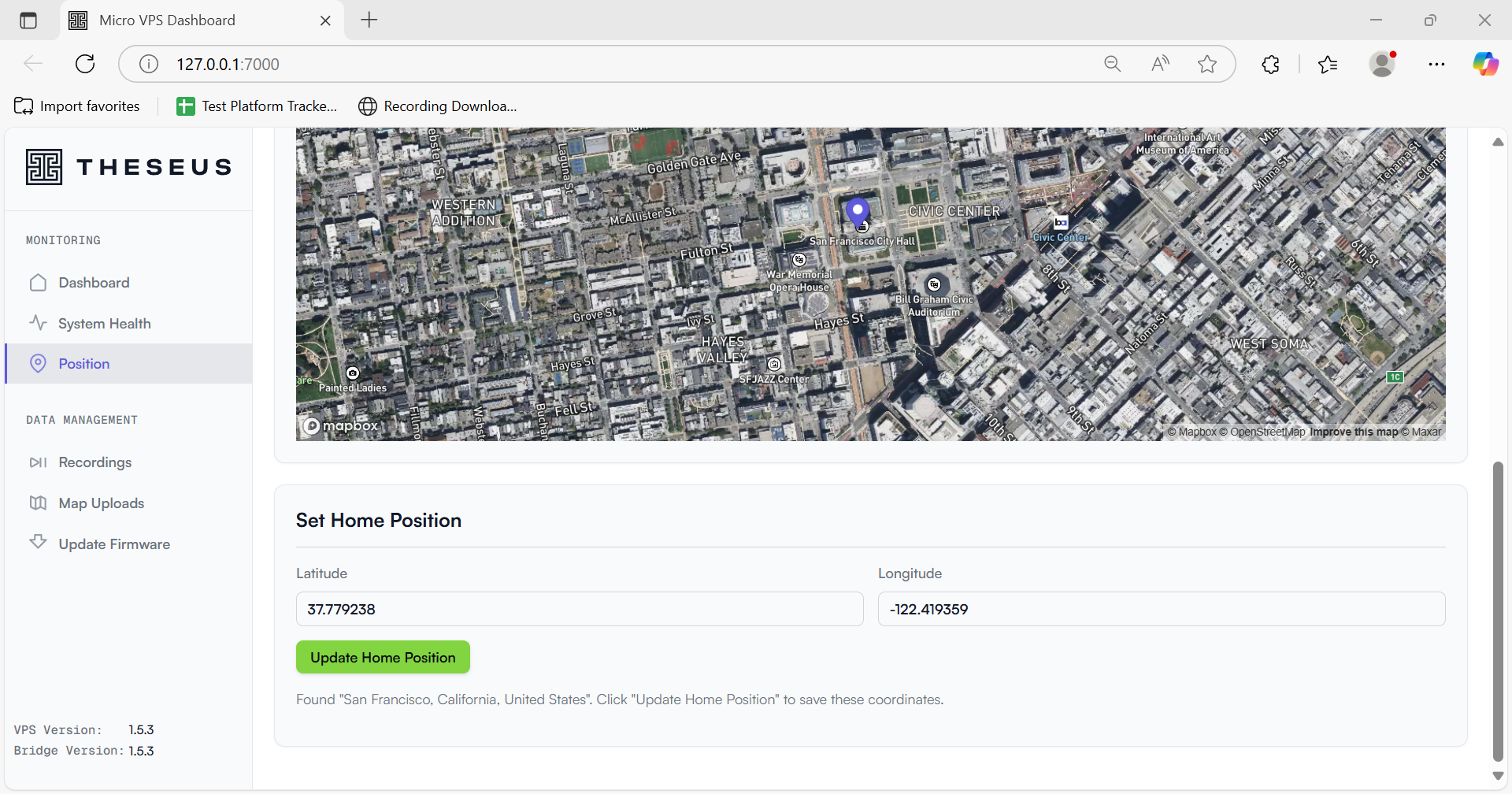Open Test Platform Tracker bookmark
This screenshot has width=1512, height=794.
[x=258, y=106]
